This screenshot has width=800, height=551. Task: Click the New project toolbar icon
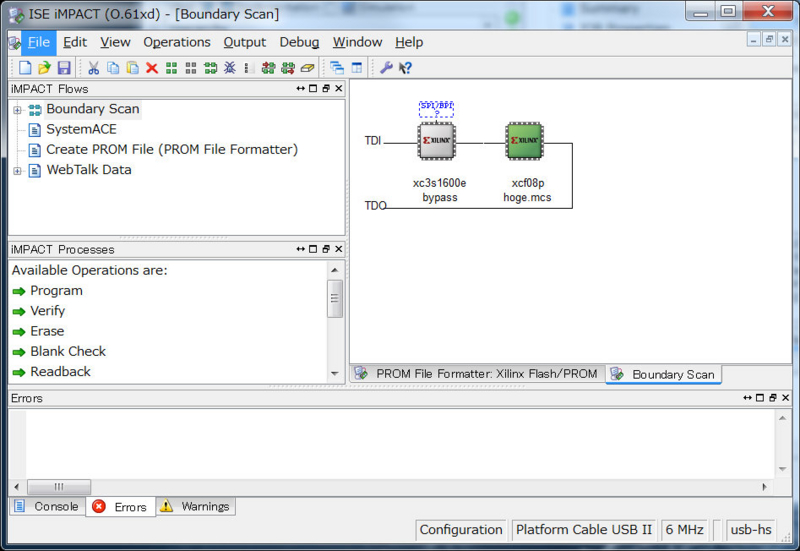coord(25,68)
